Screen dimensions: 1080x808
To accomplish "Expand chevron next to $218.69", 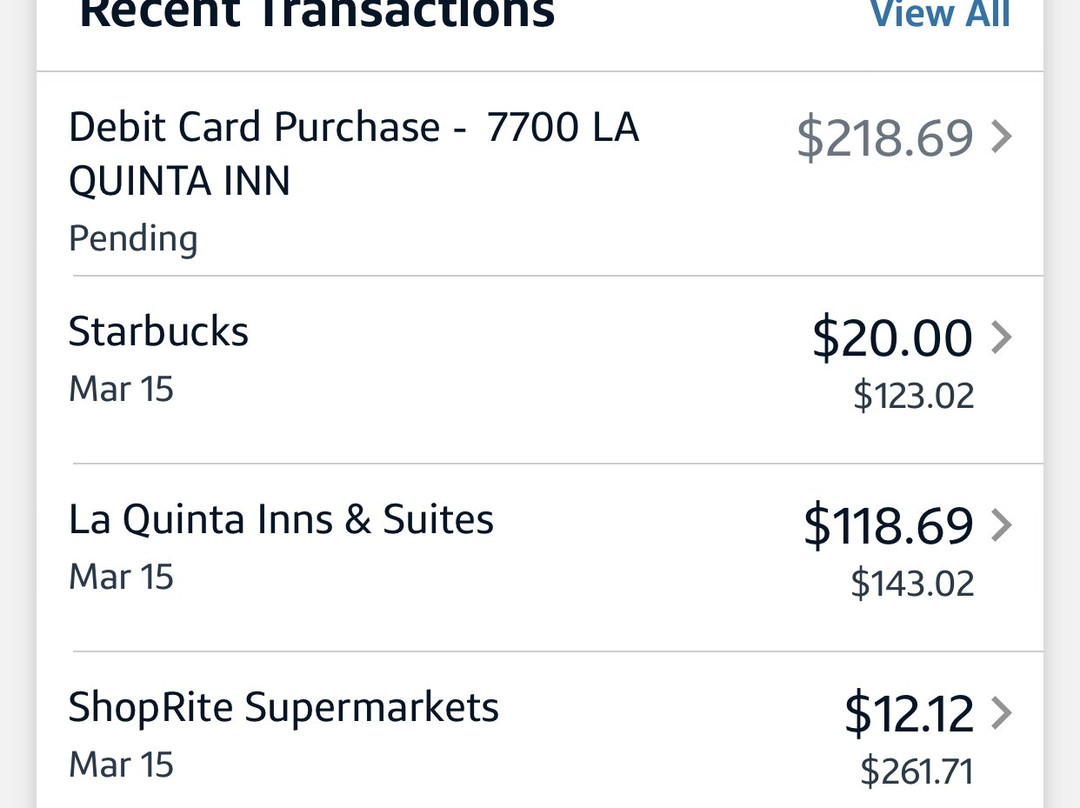I will (x=1001, y=138).
